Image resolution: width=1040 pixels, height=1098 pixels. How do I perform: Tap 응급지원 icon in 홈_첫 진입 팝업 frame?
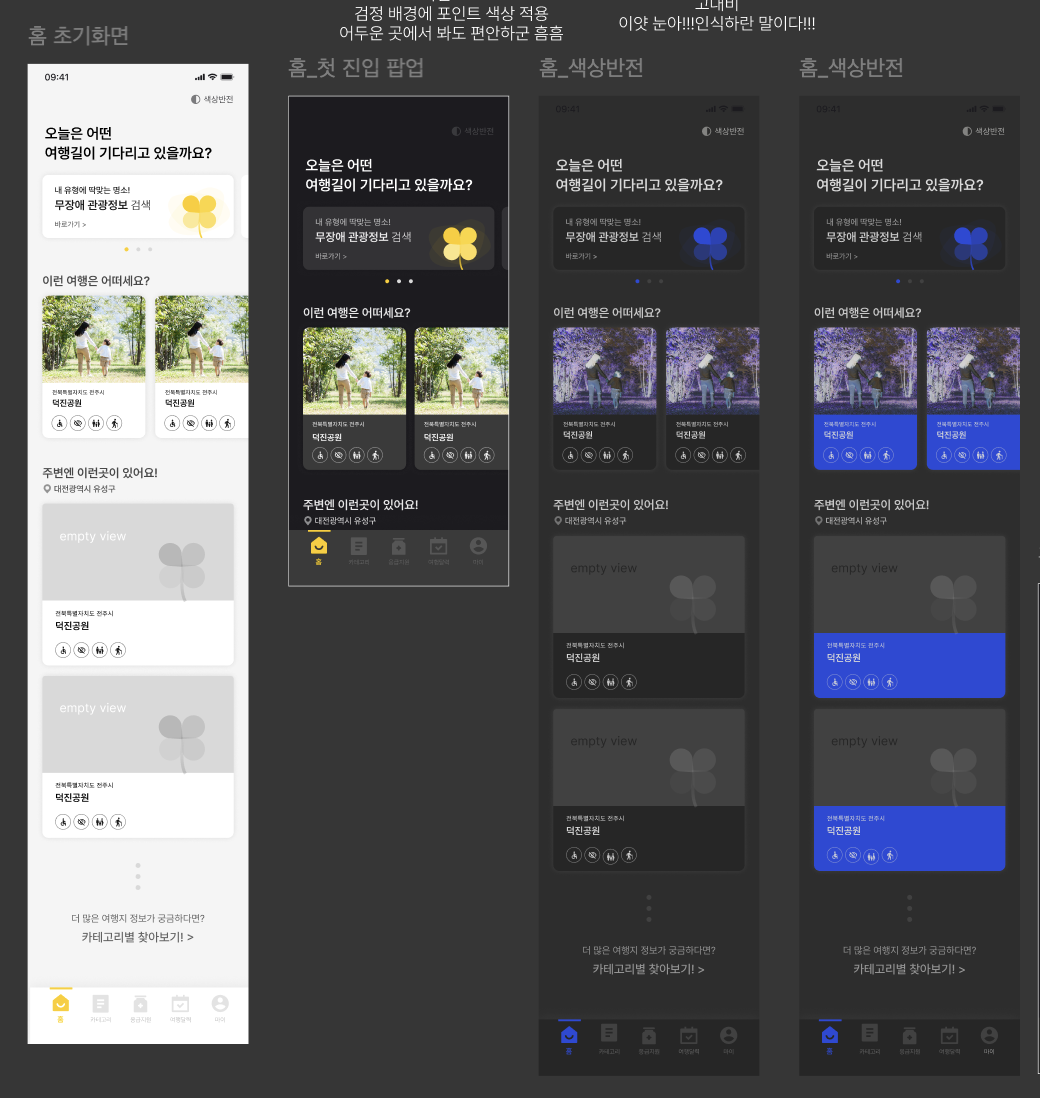tap(398, 545)
